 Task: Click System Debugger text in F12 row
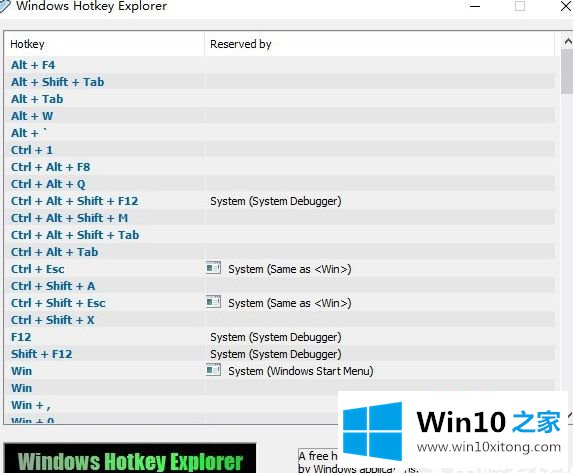click(x=276, y=337)
